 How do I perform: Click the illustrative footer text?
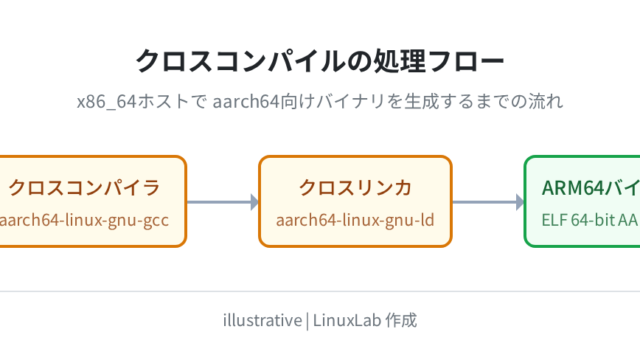click(x=262, y=320)
